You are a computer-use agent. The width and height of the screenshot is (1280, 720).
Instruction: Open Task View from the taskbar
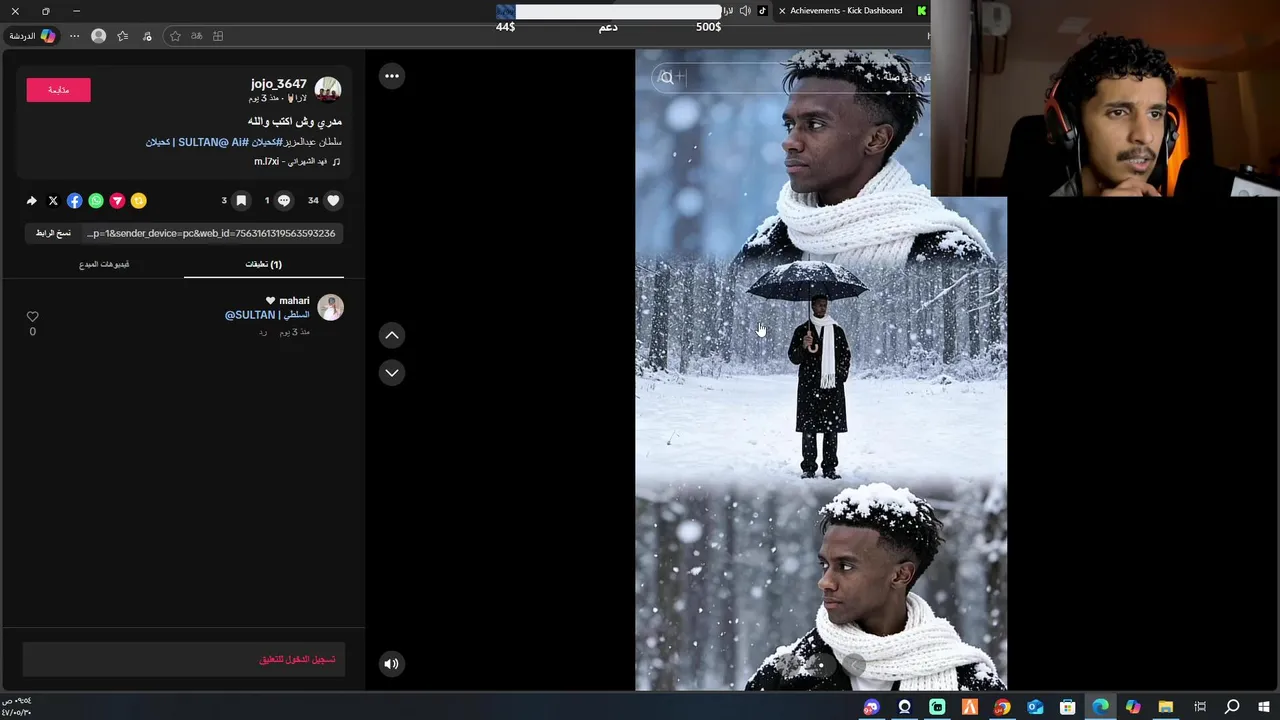(x=1200, y=707)
